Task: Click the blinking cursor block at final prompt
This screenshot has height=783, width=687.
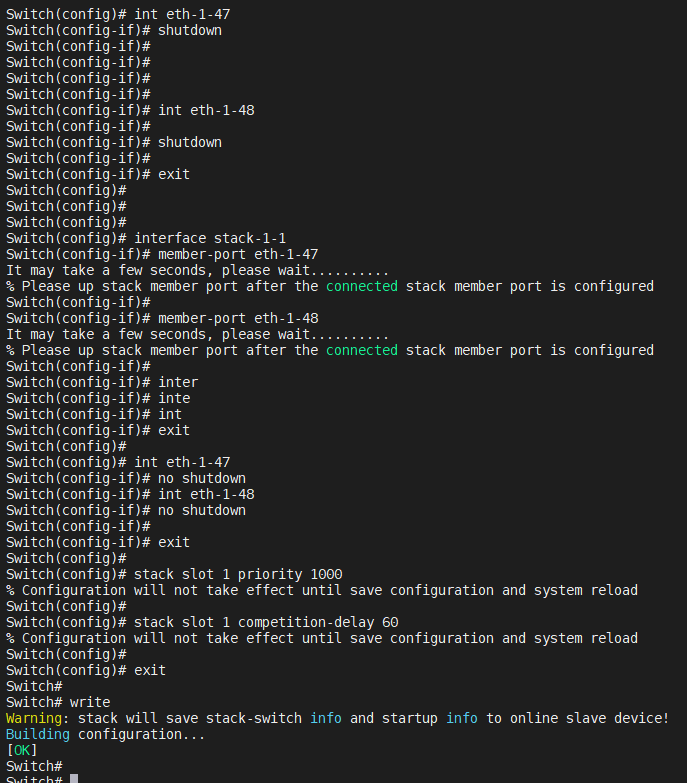Action: tap(74, 779)
